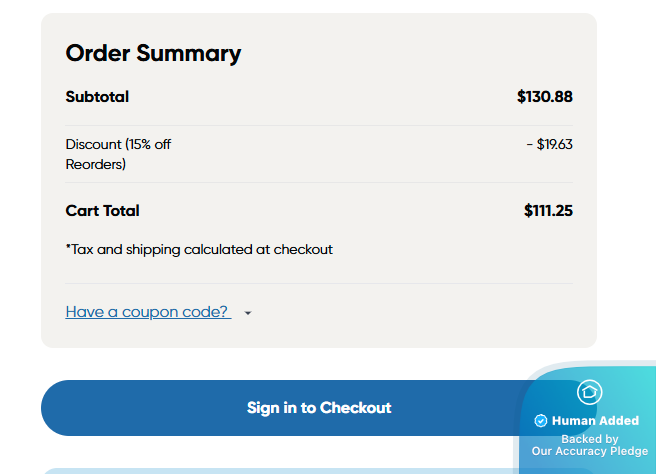656x474 pixels.
Task: Click the divider line above Cart Total
Action: point(319,183)
